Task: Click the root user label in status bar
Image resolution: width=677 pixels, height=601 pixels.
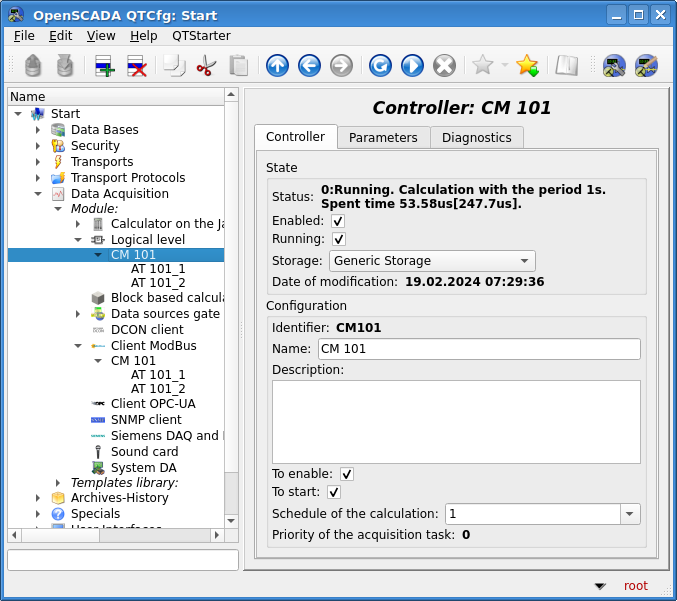Action: [635, 586]
